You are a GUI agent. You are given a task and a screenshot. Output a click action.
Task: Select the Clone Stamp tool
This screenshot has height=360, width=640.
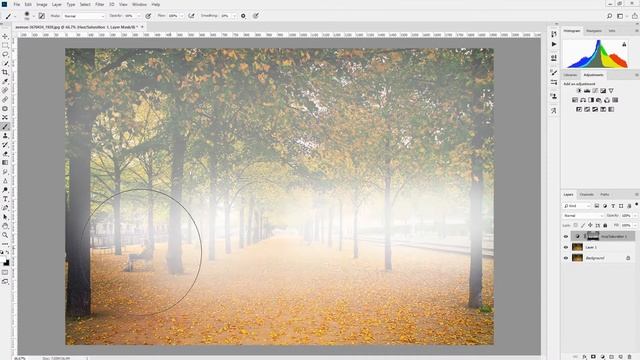coord(5,136)
